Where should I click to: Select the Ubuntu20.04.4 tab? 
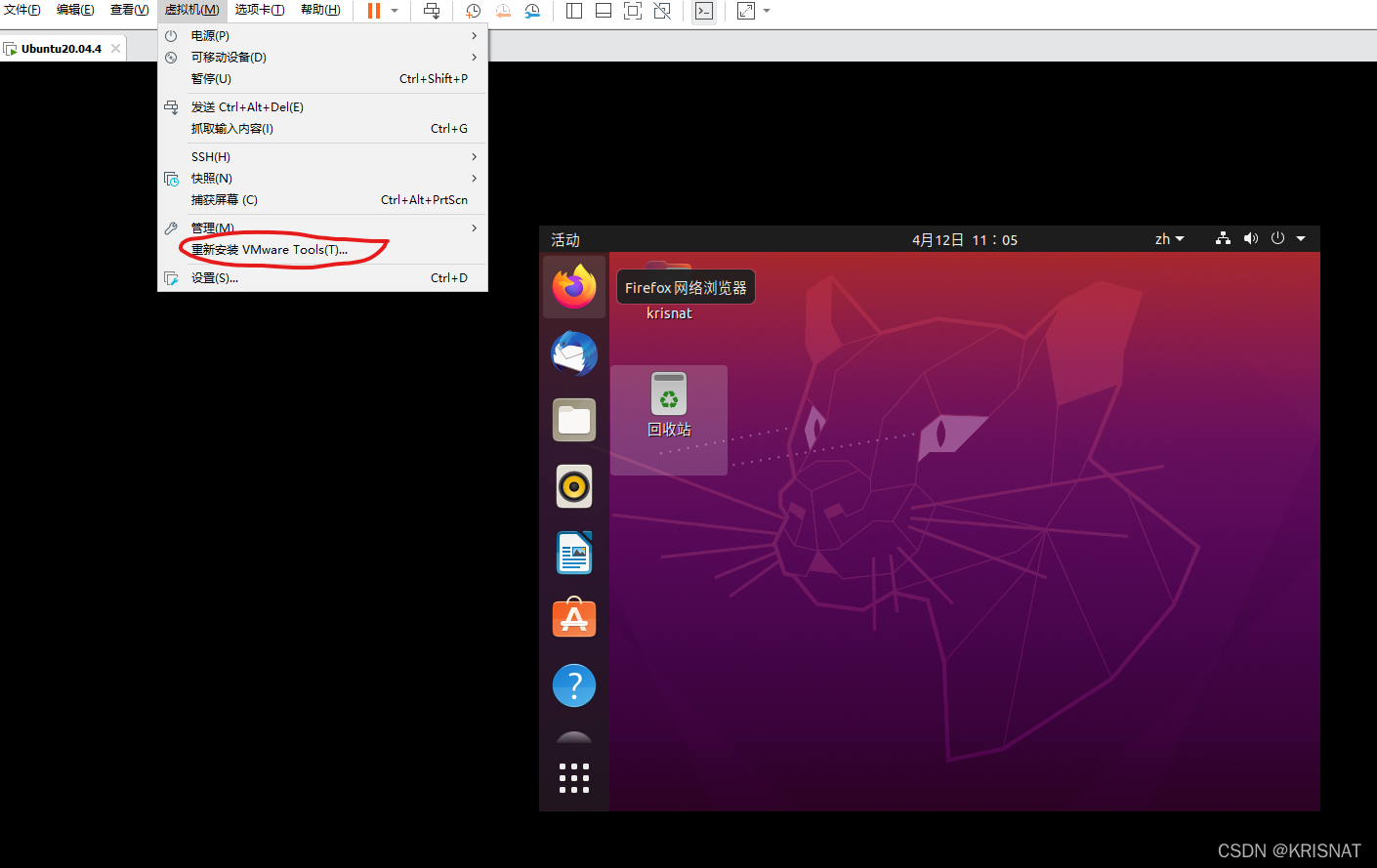(61, 49)
